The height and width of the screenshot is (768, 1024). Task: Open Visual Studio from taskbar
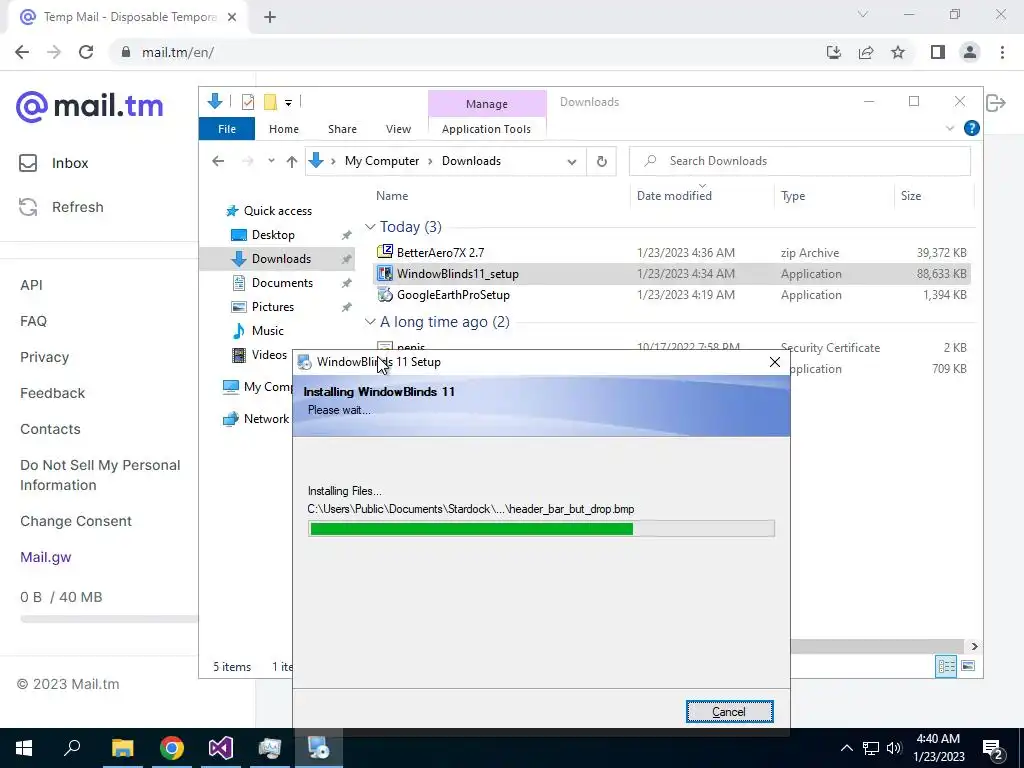click(x=221, y=748)
